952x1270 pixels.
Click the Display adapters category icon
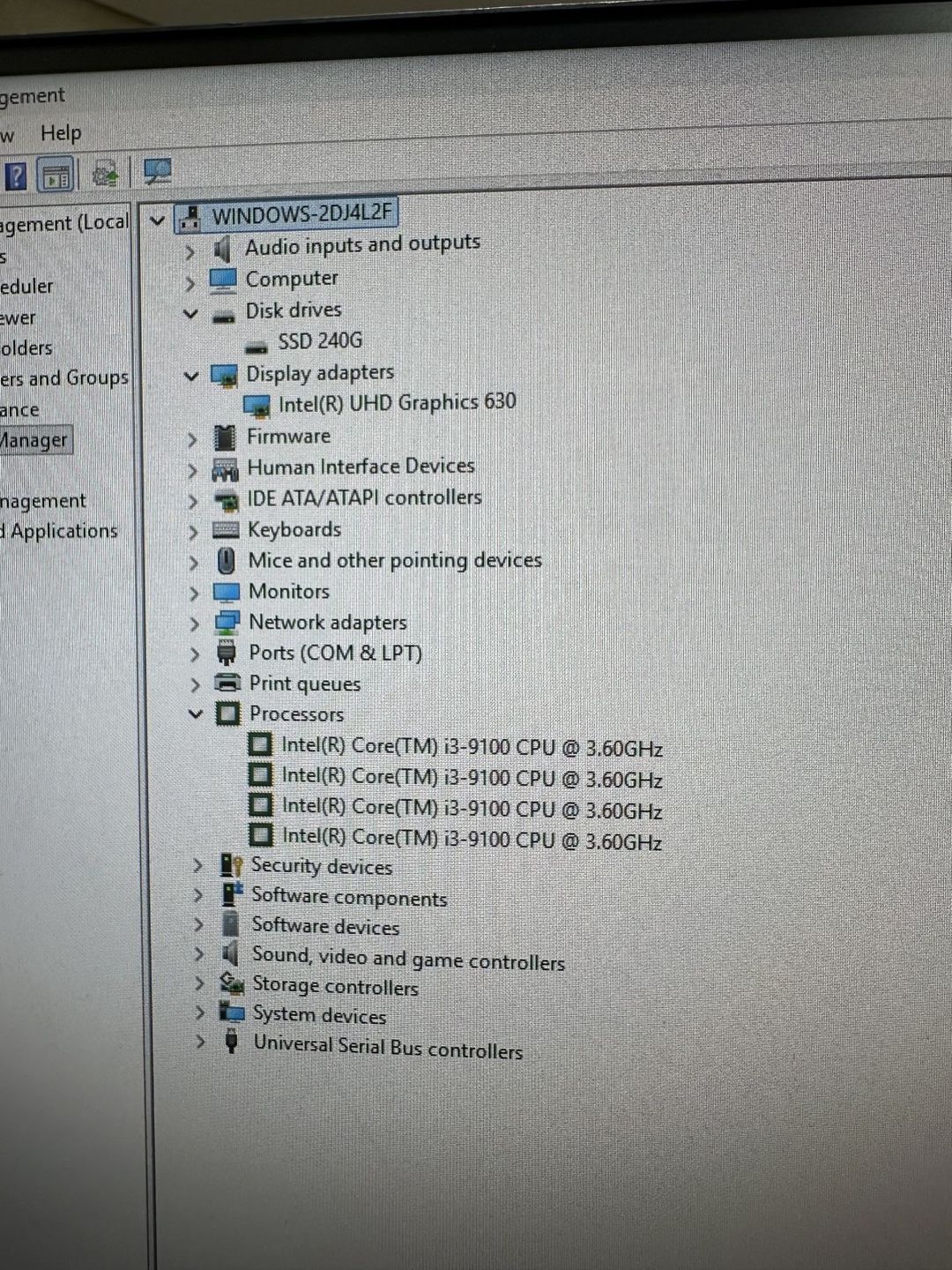click(225, 377)
